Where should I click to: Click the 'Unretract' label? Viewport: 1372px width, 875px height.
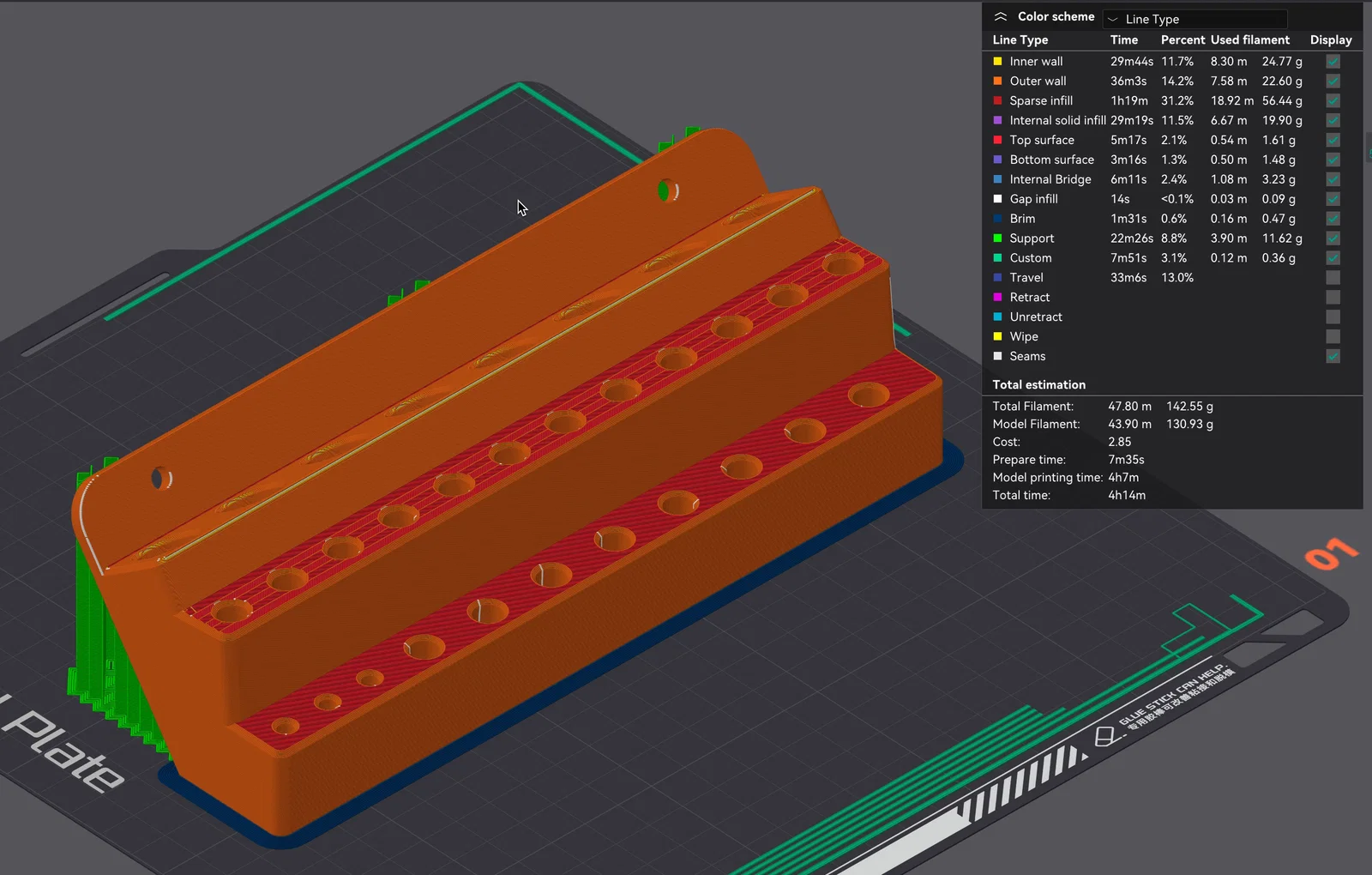point(1036,317)
